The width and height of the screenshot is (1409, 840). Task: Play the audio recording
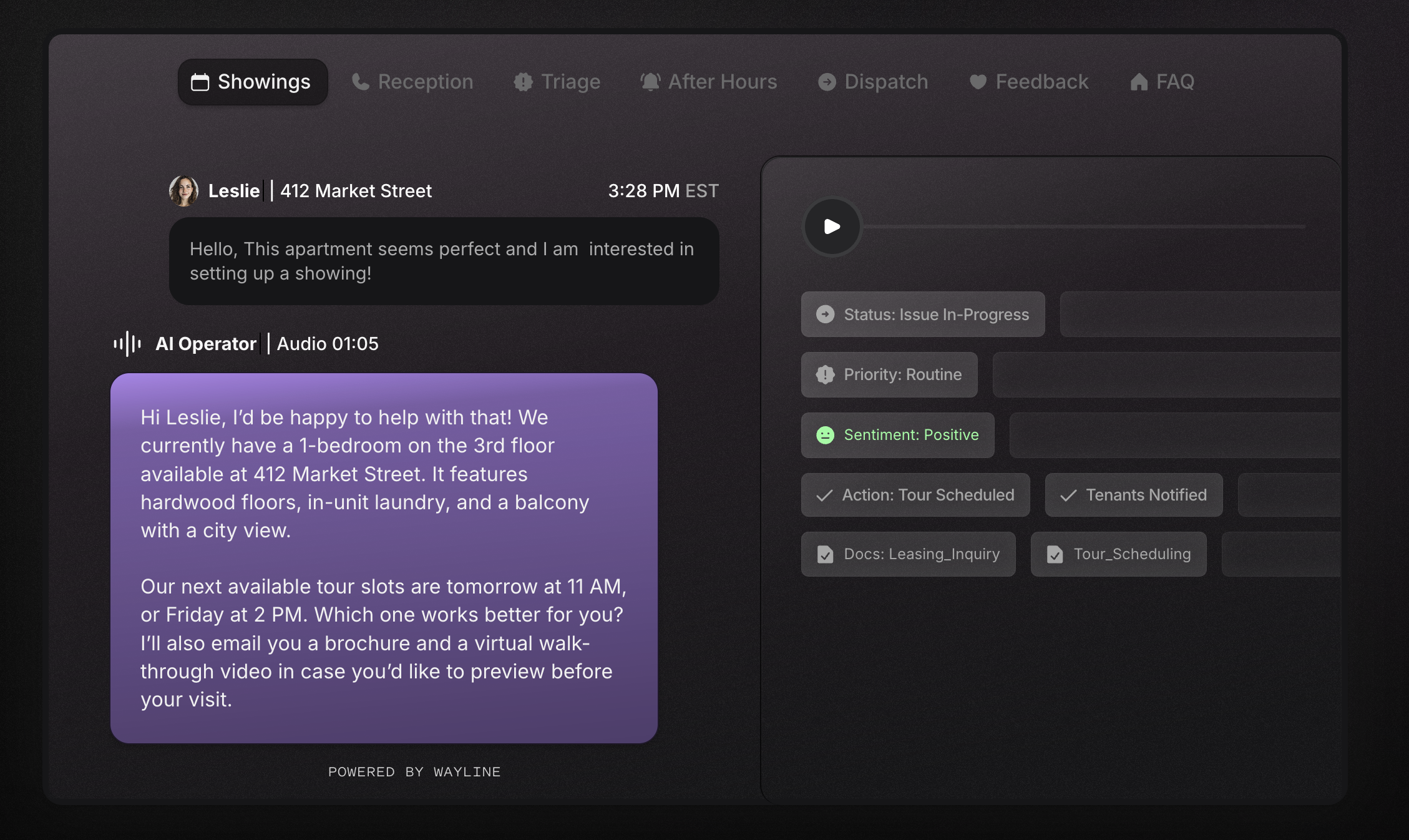click(832, 227)
